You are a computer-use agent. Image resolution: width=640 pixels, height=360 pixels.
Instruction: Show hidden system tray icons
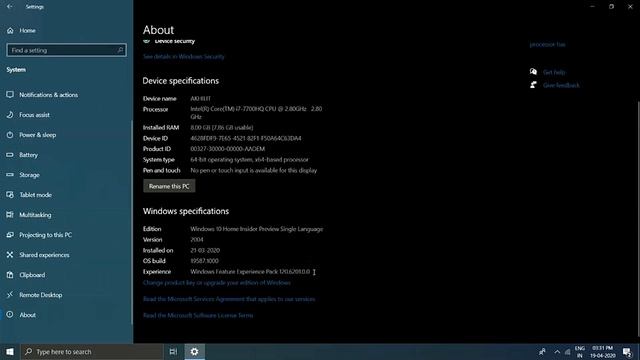[x=557, y=351]
